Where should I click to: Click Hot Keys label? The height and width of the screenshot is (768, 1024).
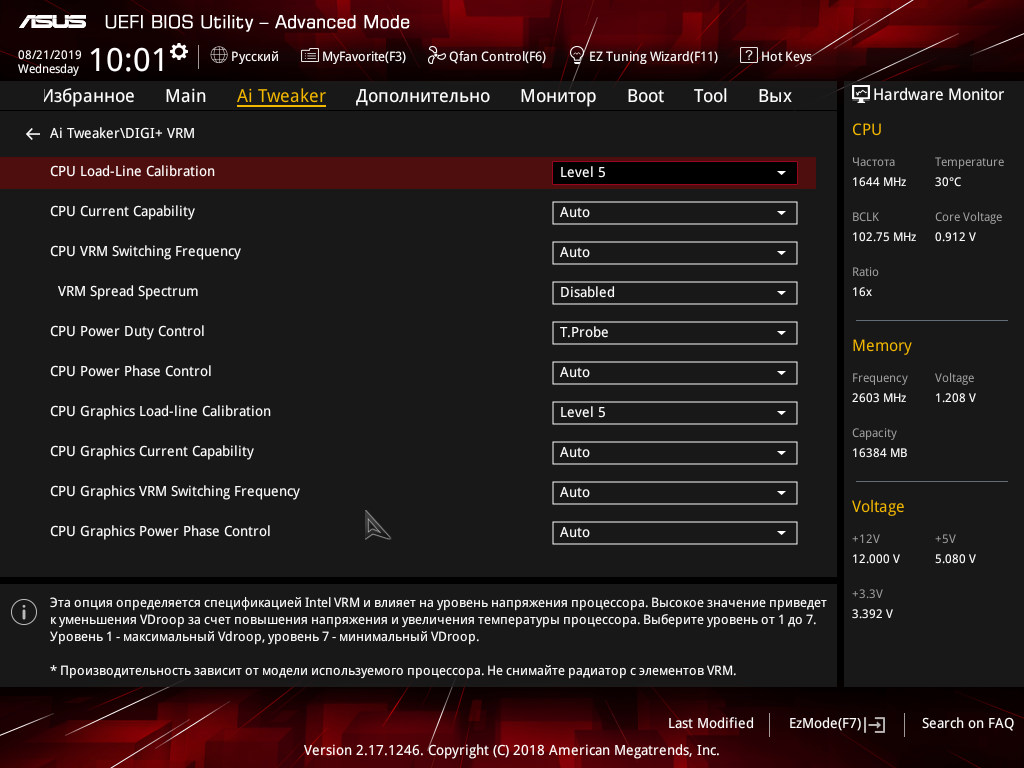click(786, 56)
